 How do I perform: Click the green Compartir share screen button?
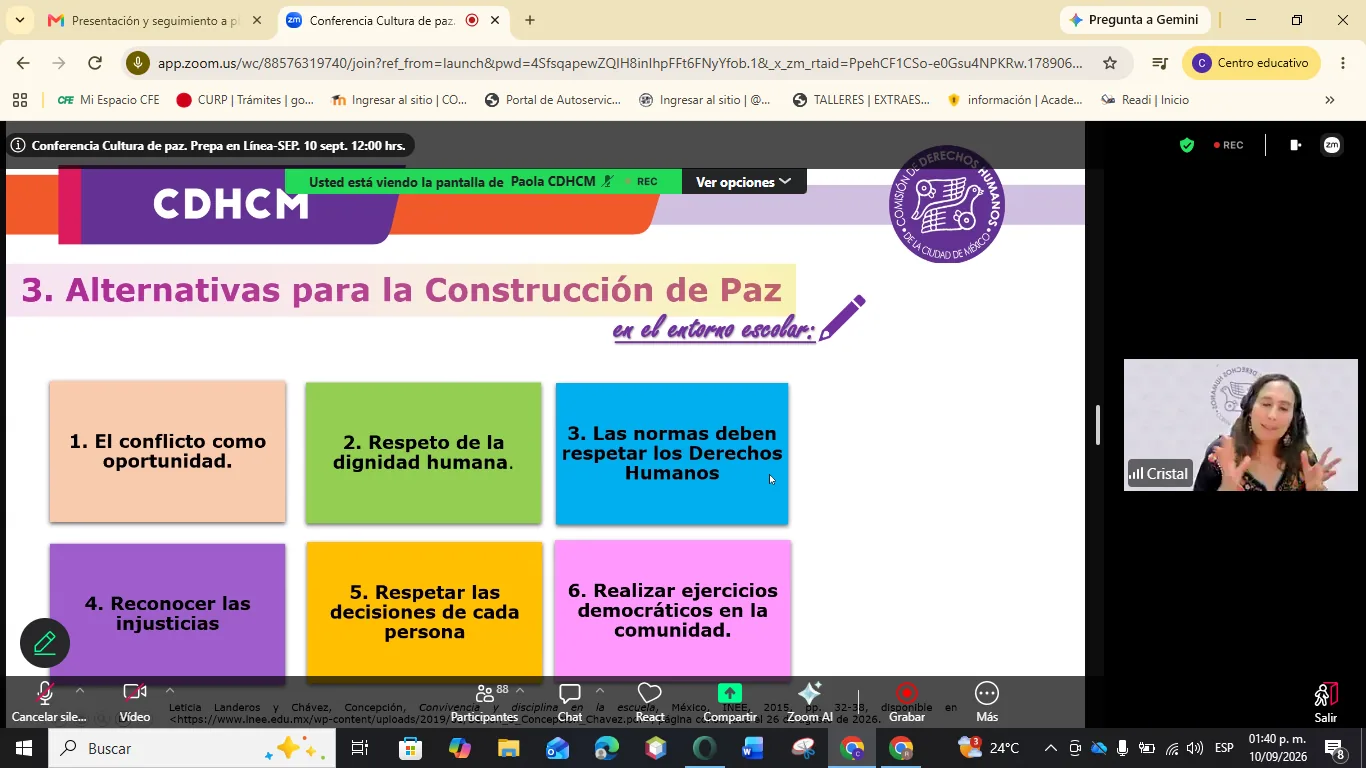[730, 703]
